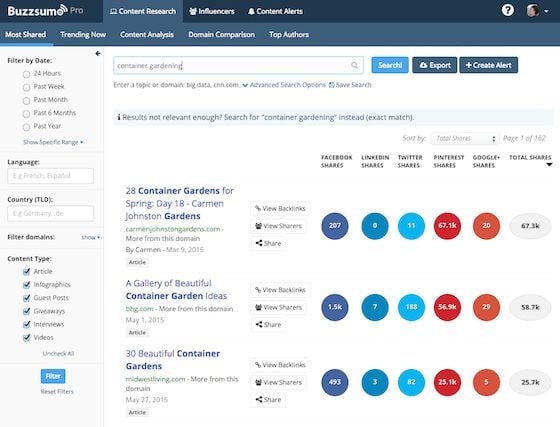Click the LinkedIn shares circle showing 0

(x=375, y=226)
